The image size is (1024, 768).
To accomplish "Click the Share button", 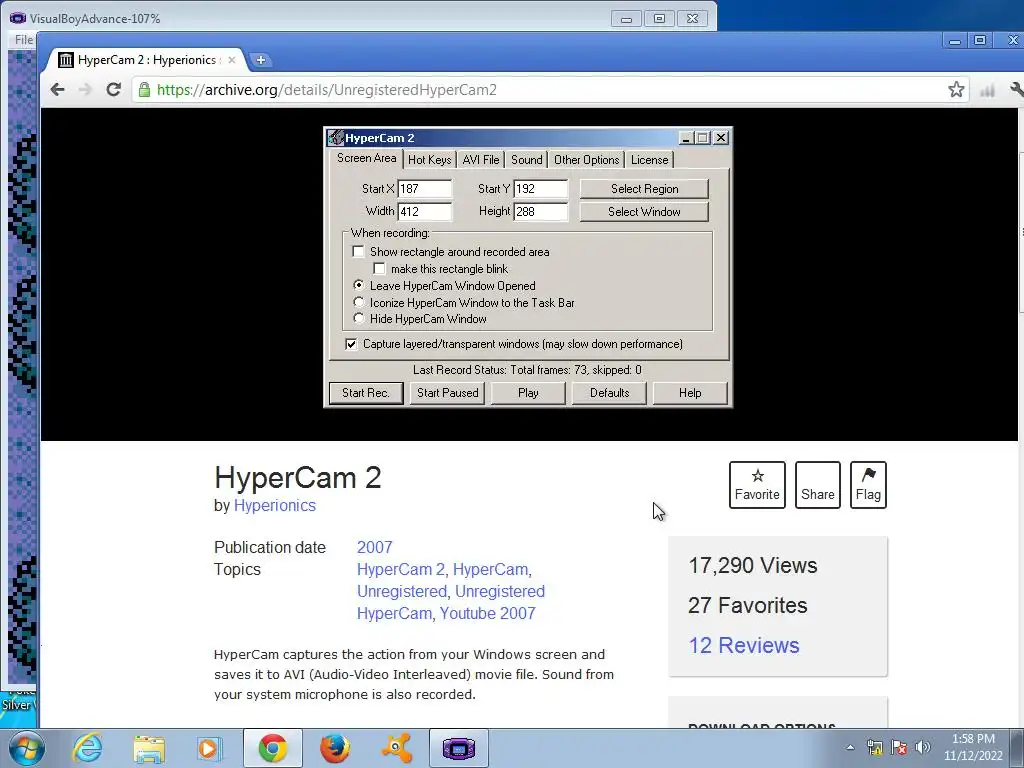I will 818,485.
